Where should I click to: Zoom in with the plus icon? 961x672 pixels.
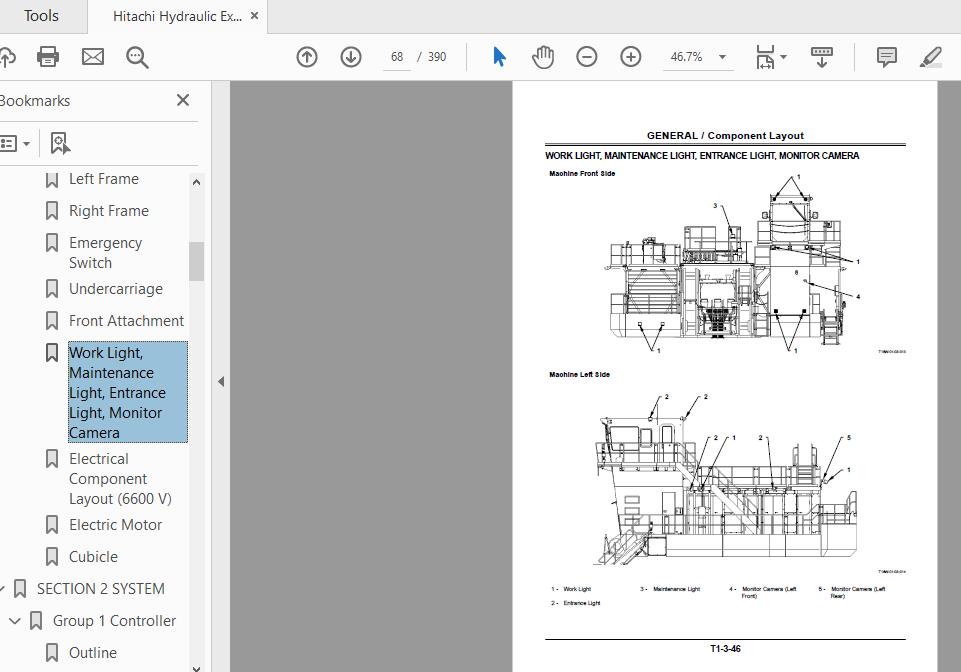[x=631, y=57]
